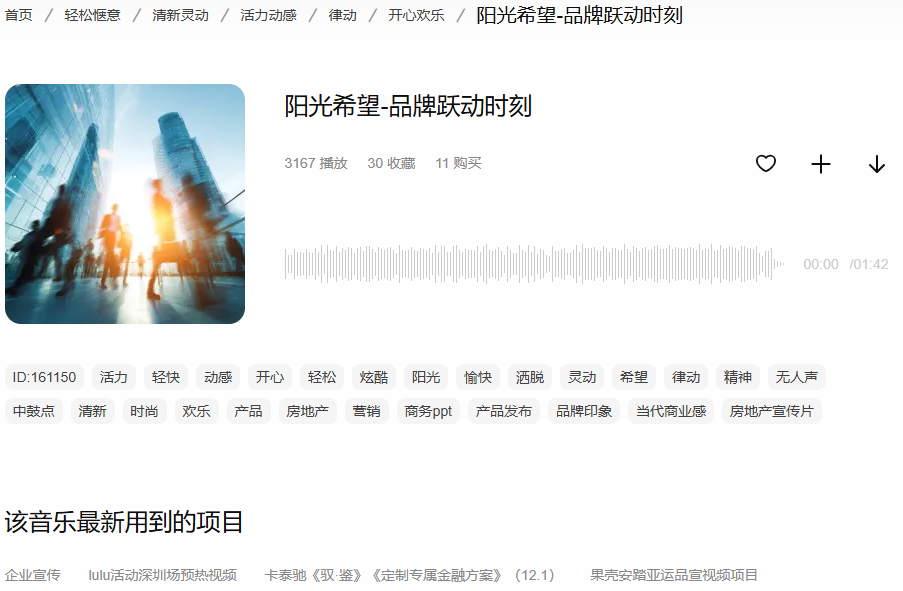The height and width of the screenshot is (591, 903).
Task: Open the 果壳安踏亚运品宣视频项目 link
Action: coord(674,575)
